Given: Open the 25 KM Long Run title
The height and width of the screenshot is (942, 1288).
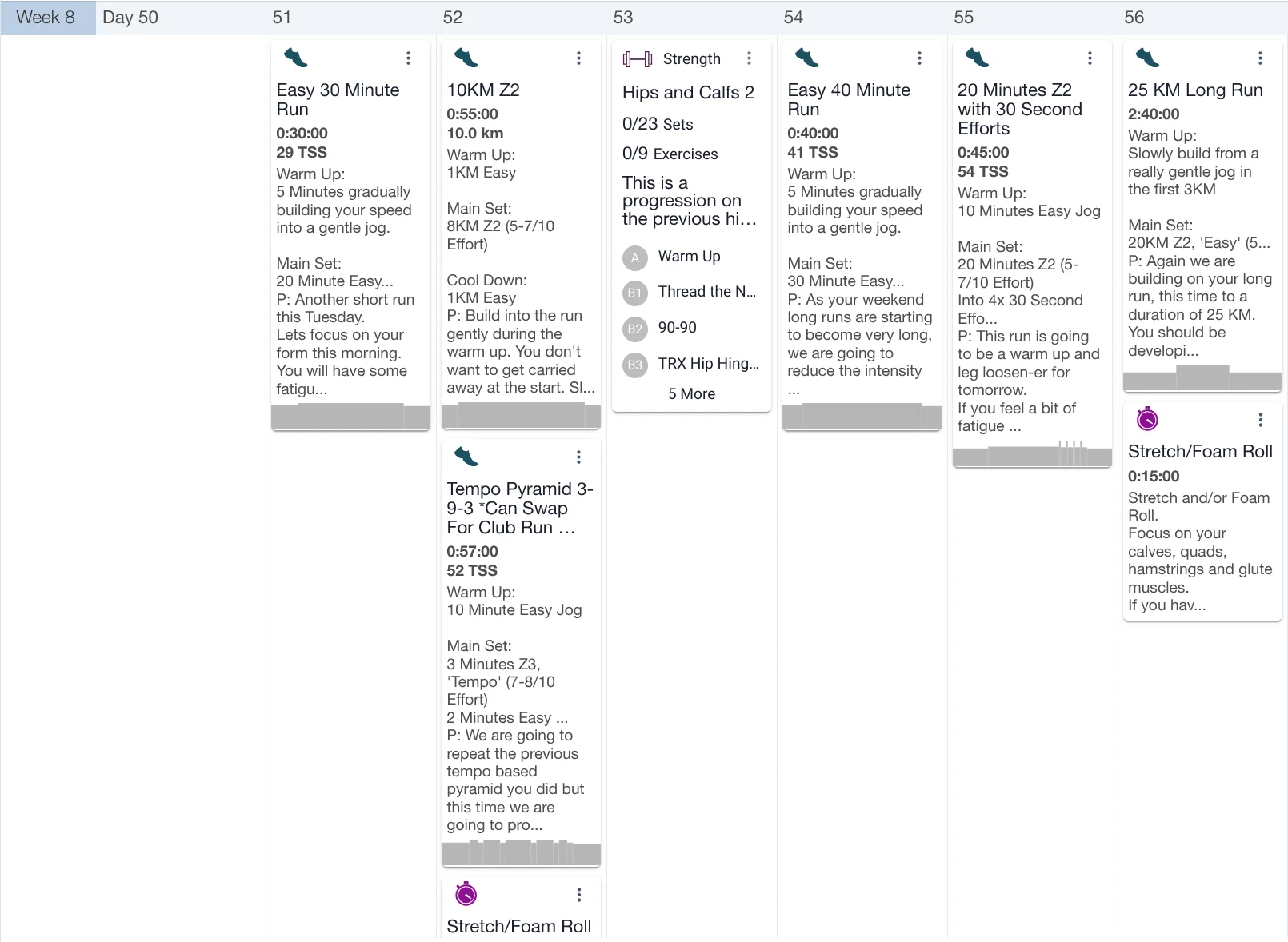Looking at the screenshot, I should pos(1195,90).
